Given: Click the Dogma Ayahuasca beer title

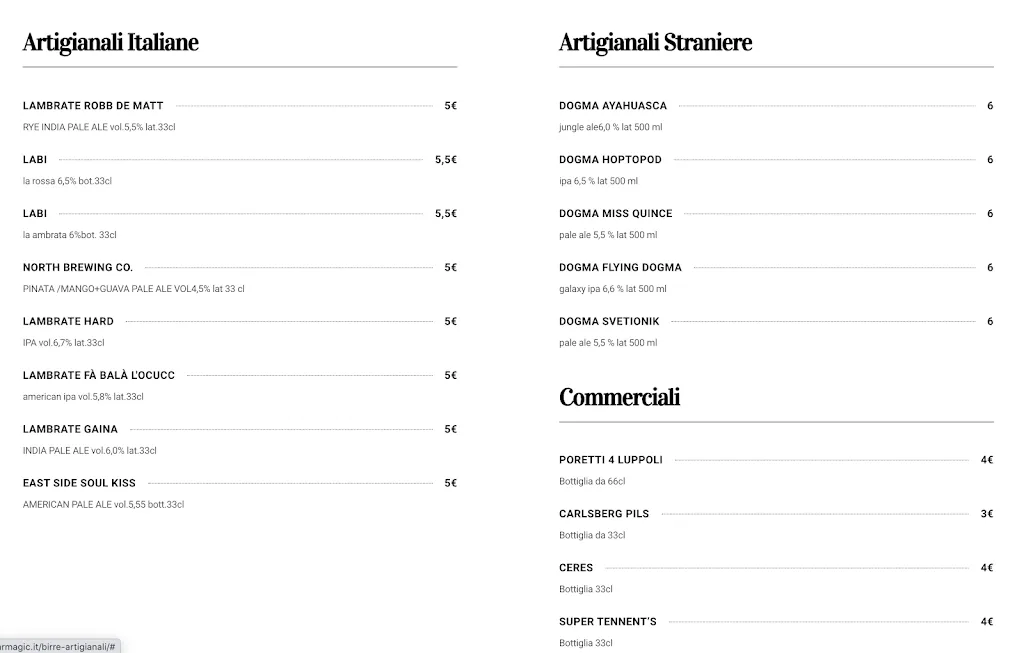Looking at the screenshot, I should [x=613, y=105].
